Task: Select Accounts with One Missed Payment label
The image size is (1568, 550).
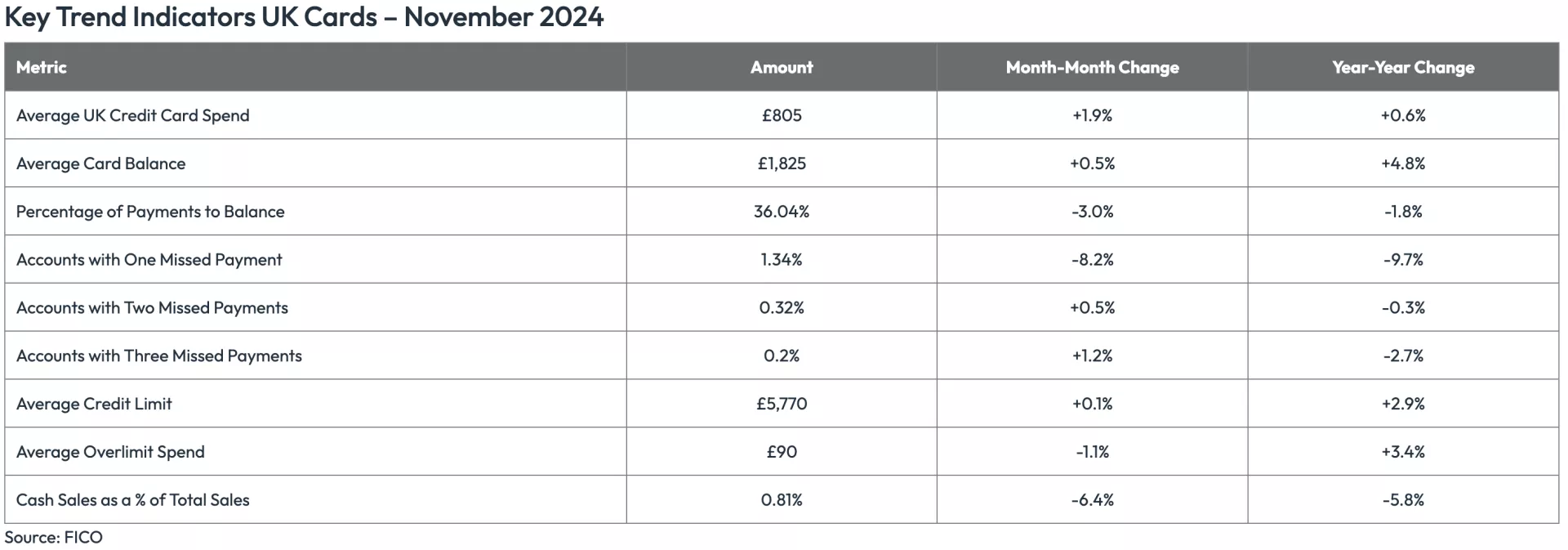Action: pyautogui.click(x=149, y=260)
